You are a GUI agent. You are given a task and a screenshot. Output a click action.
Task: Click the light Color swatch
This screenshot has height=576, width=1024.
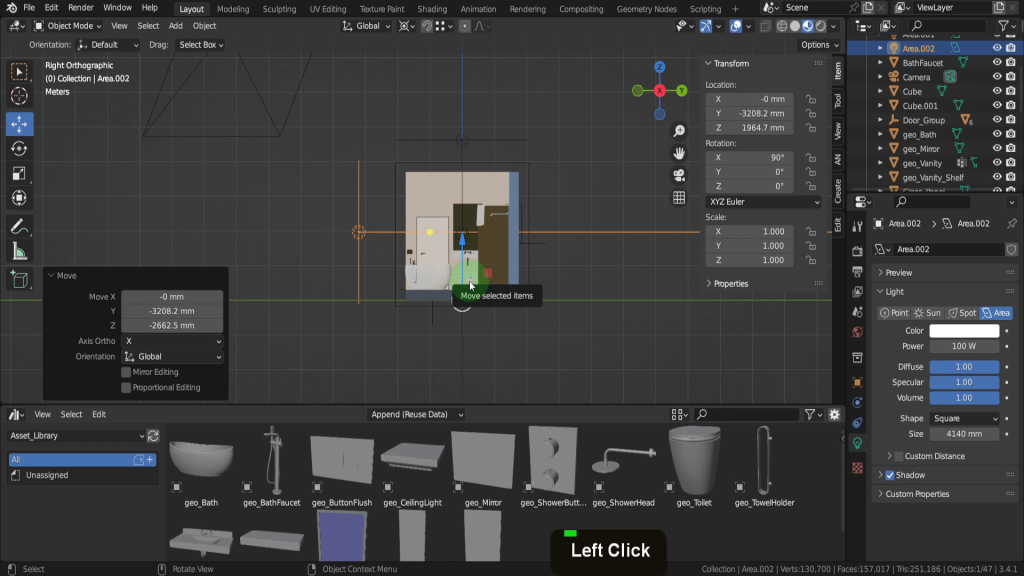[x=964, y=331]
